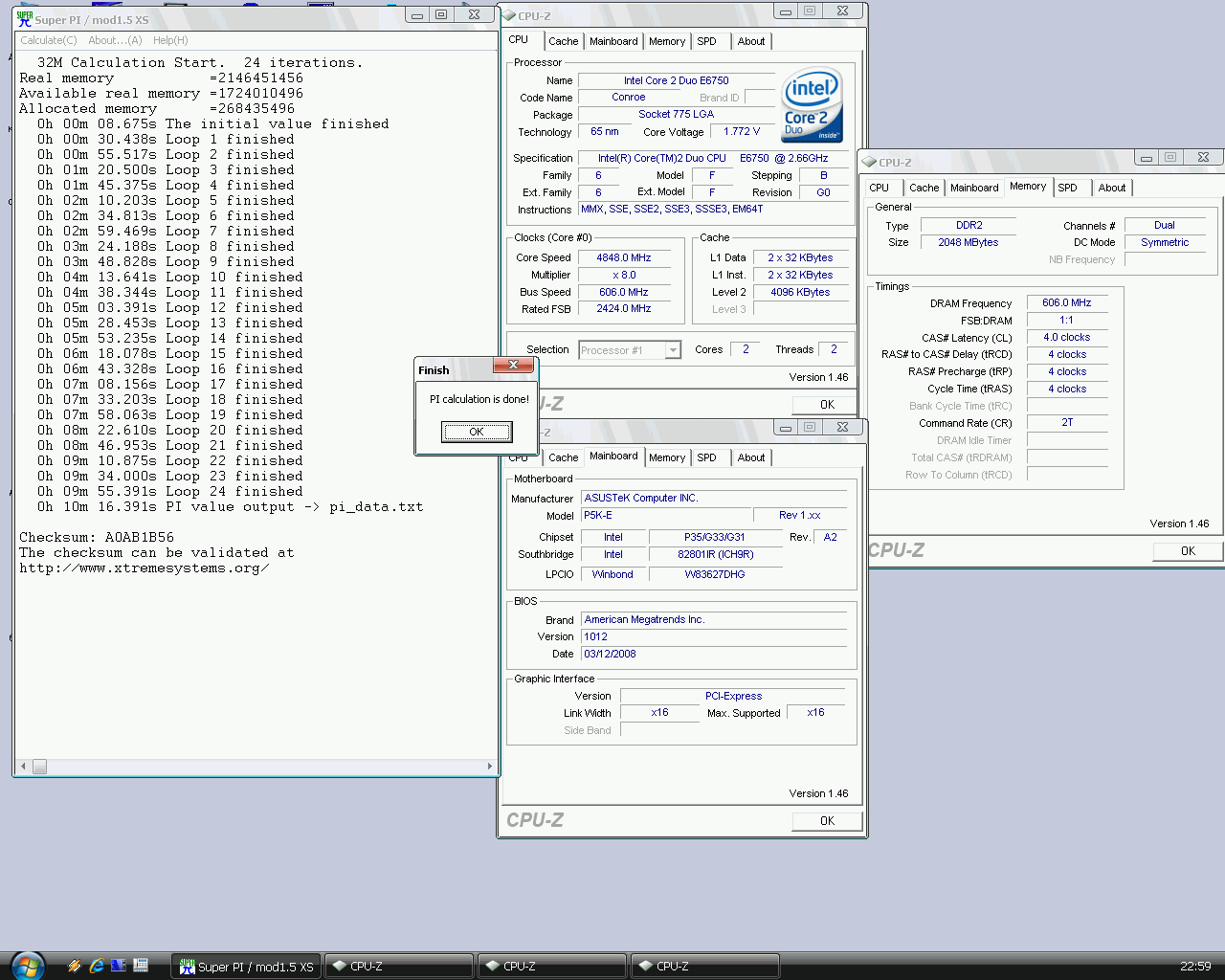
Task: Click OK in the Mainboard CPU-Z window
Action: pos(827,821)
